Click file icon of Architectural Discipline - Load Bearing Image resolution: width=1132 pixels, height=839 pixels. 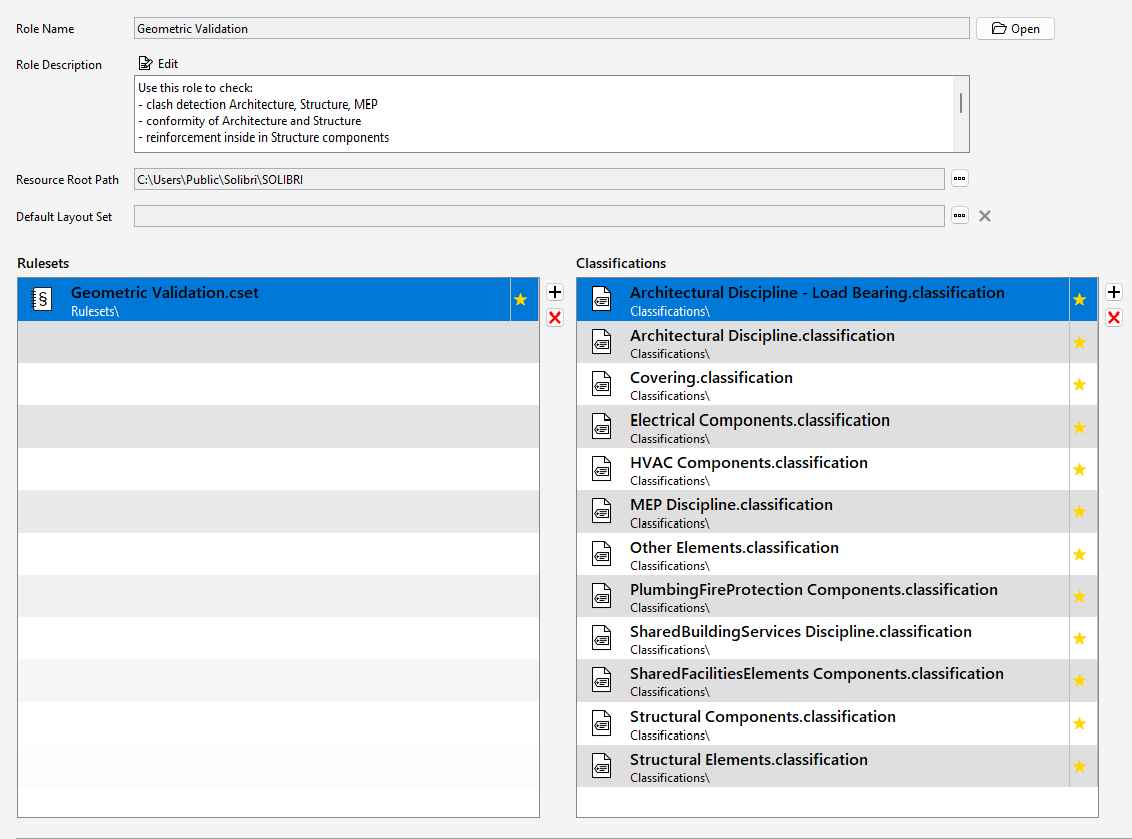(x=601, y=299)
